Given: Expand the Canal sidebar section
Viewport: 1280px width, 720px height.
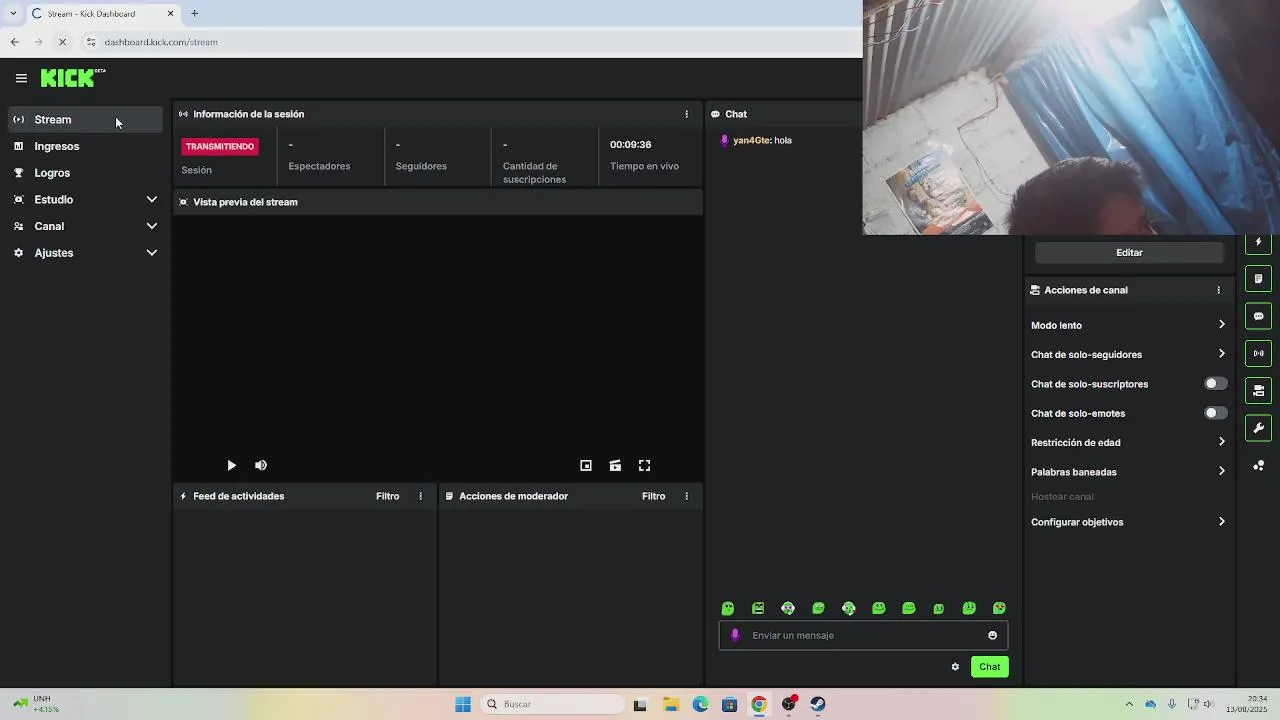Looking at the screenshot, I should (x=85, y=226).
